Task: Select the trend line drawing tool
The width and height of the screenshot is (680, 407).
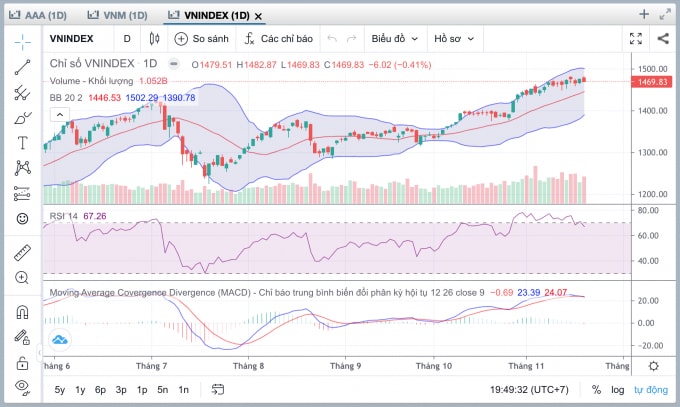Action: tap(23, 67)
